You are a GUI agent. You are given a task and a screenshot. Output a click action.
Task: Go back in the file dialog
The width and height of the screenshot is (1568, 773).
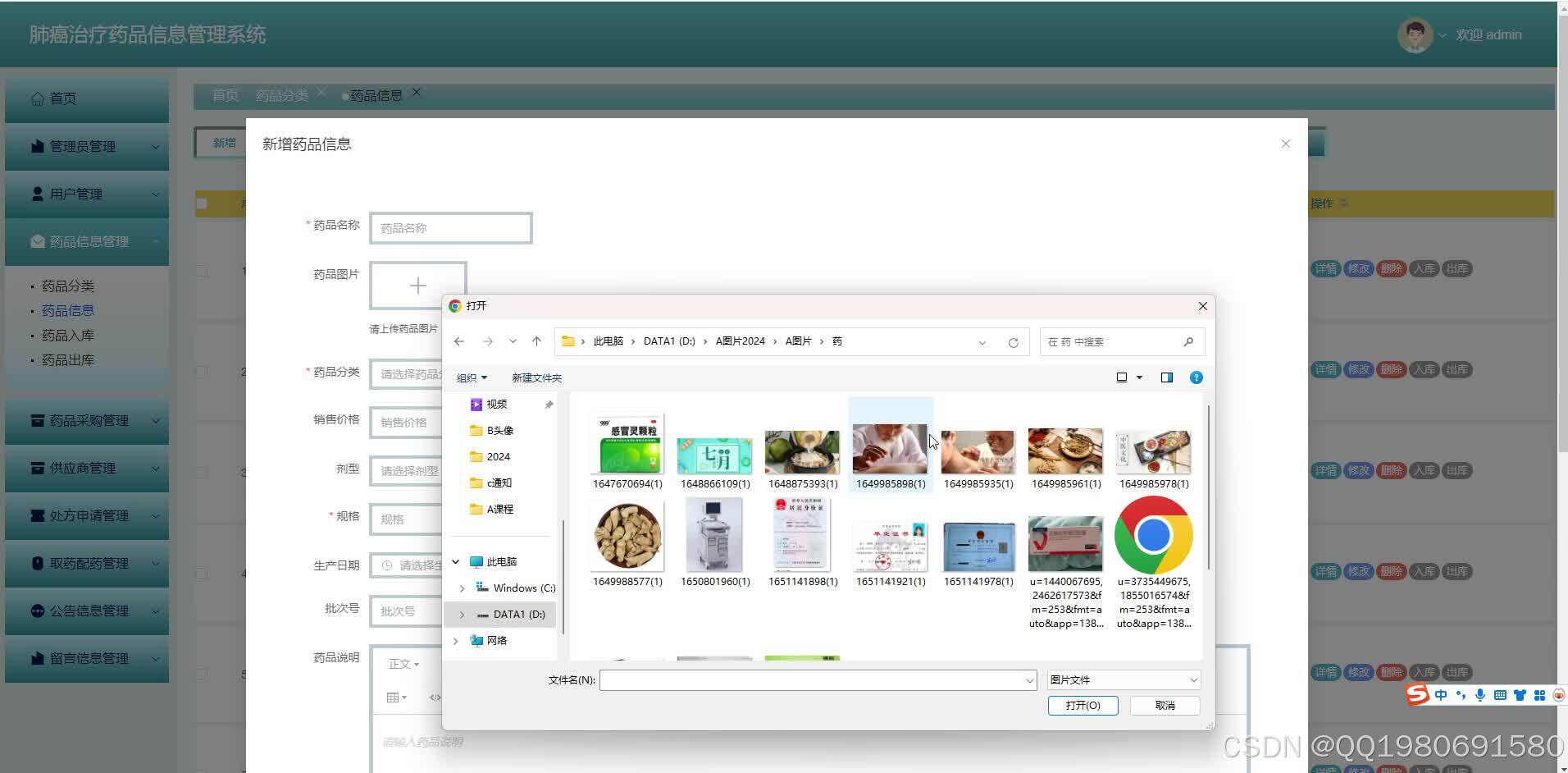459,341
